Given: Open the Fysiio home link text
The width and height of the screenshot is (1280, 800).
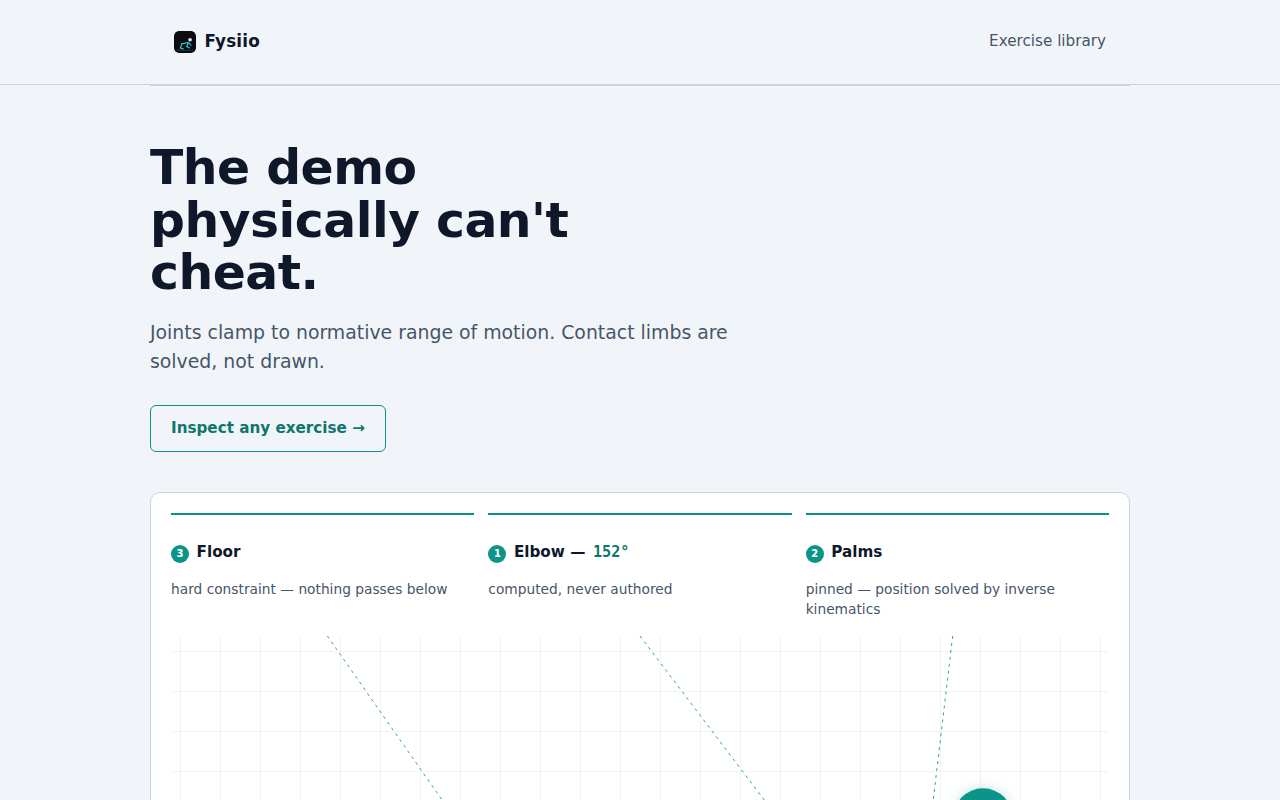Looking at the screenshot, I should pyautogui.click(x=232, y=41).
